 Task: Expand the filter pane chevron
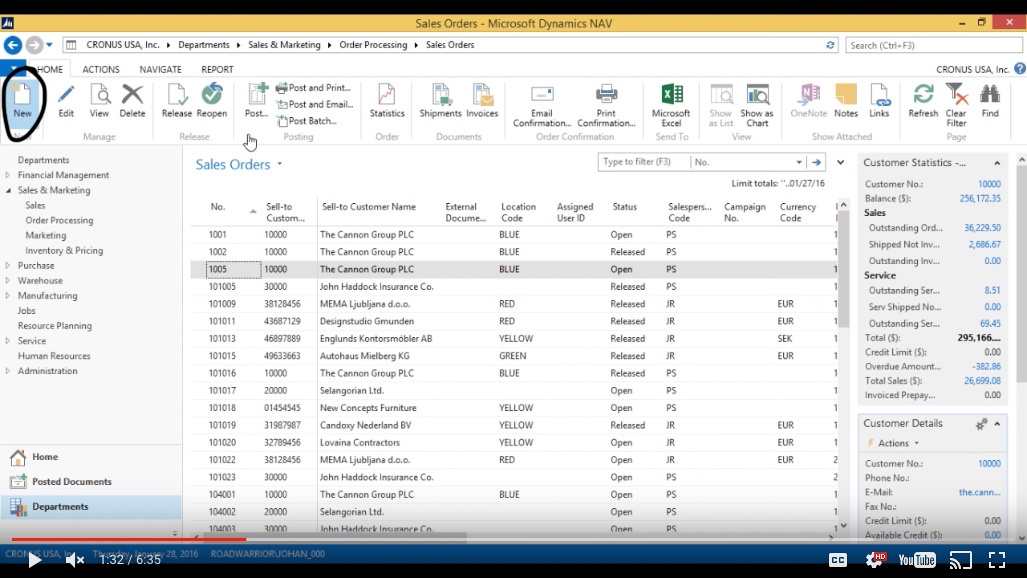840,162
